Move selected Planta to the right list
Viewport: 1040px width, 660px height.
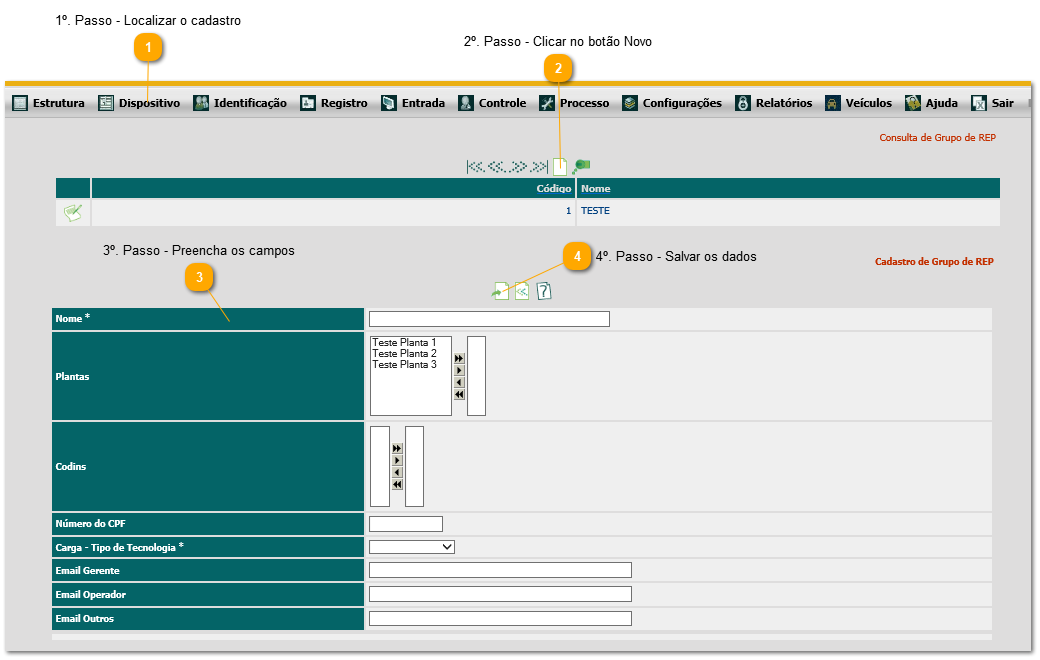459,370
